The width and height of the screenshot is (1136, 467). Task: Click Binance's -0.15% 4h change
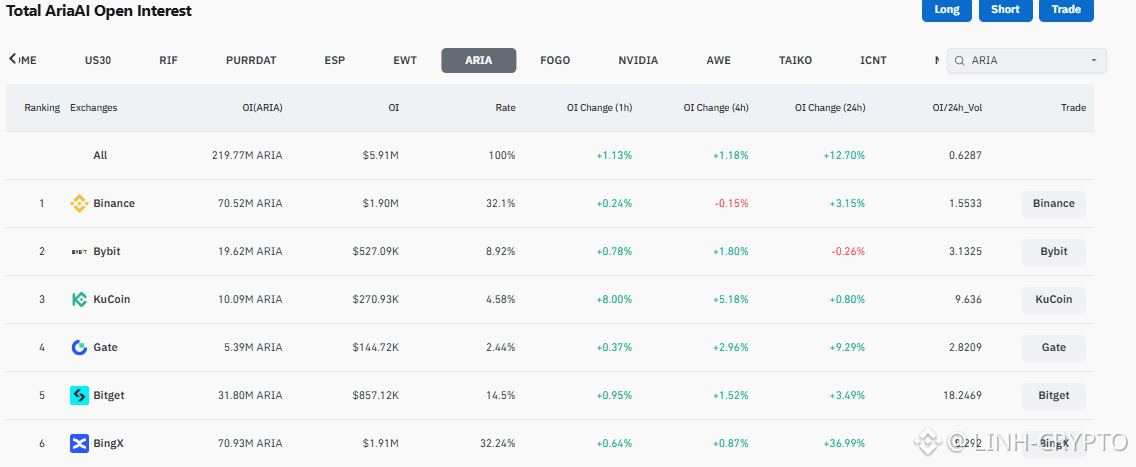[732, 203]
